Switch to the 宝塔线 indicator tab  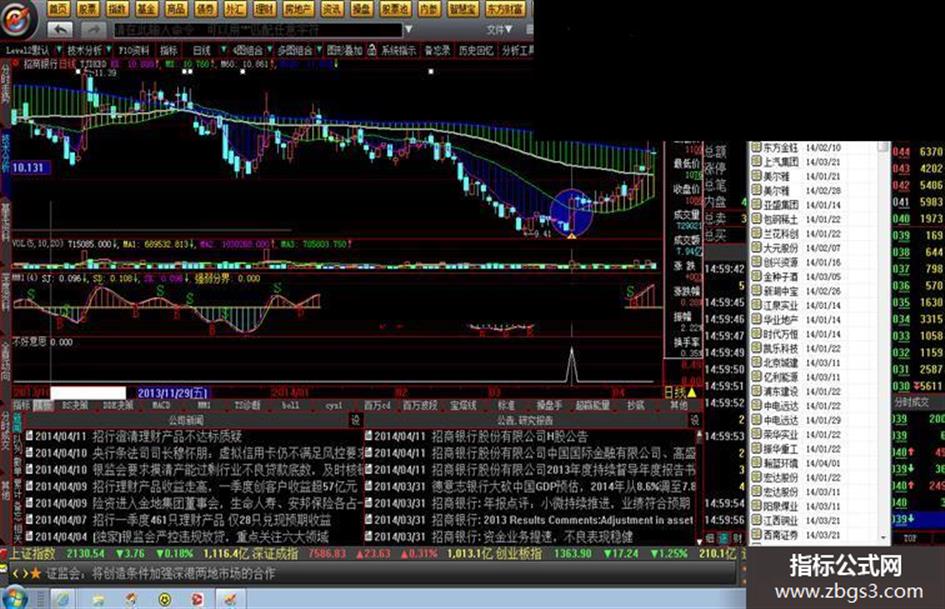463,405
